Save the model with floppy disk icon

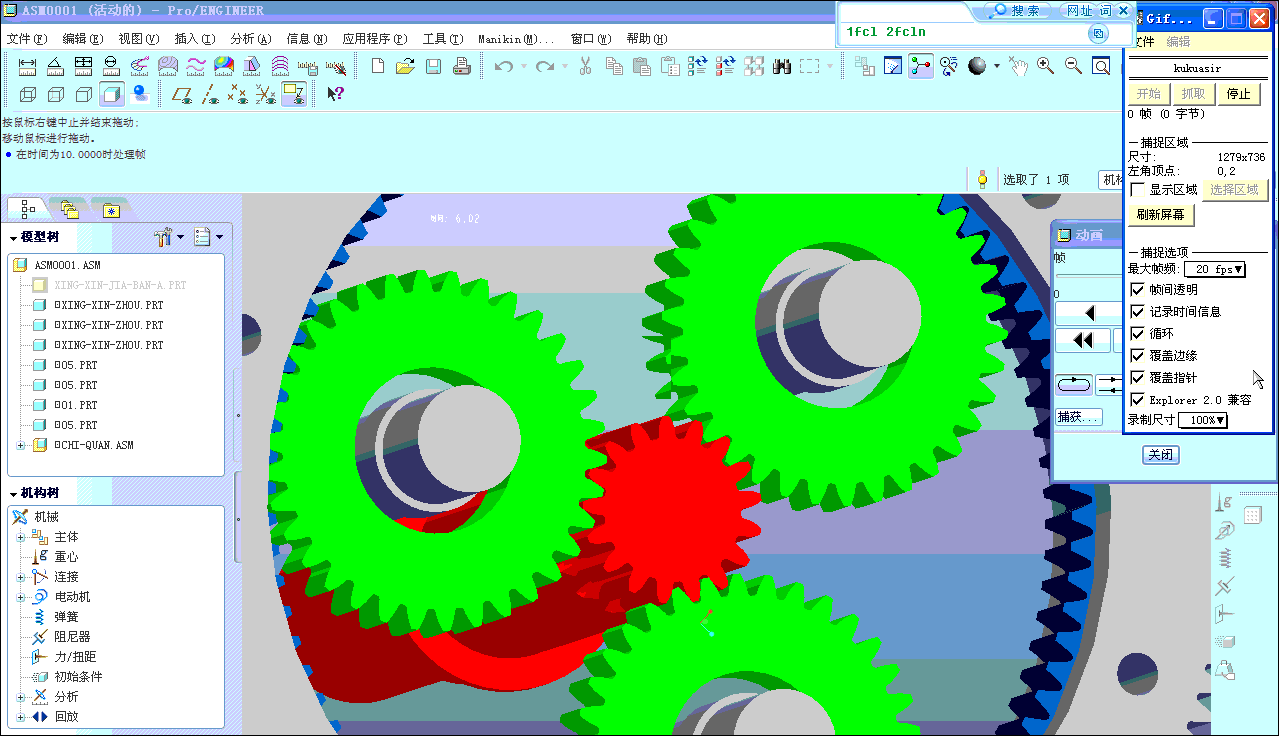tap(433, 66)
